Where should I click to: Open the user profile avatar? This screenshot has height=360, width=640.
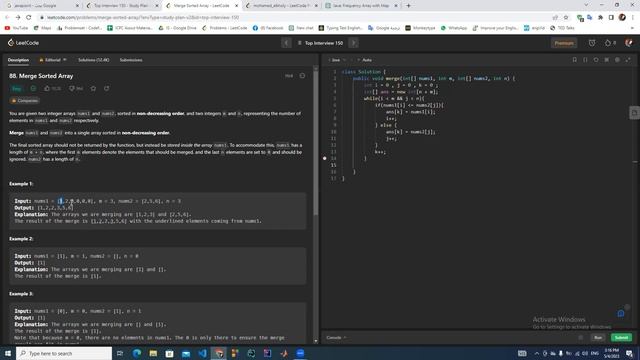(629, 43)
